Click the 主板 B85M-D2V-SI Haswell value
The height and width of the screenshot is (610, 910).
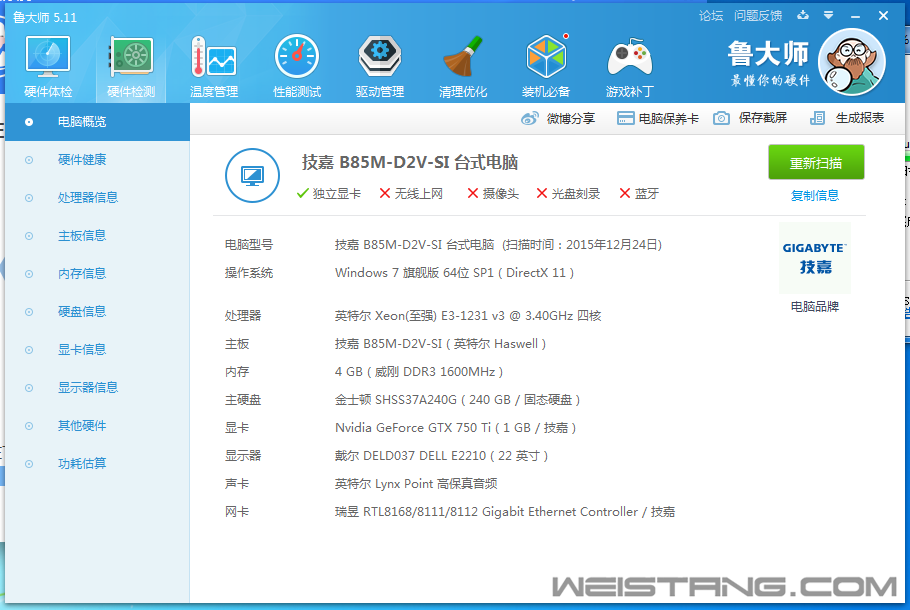tap(440, 344)
